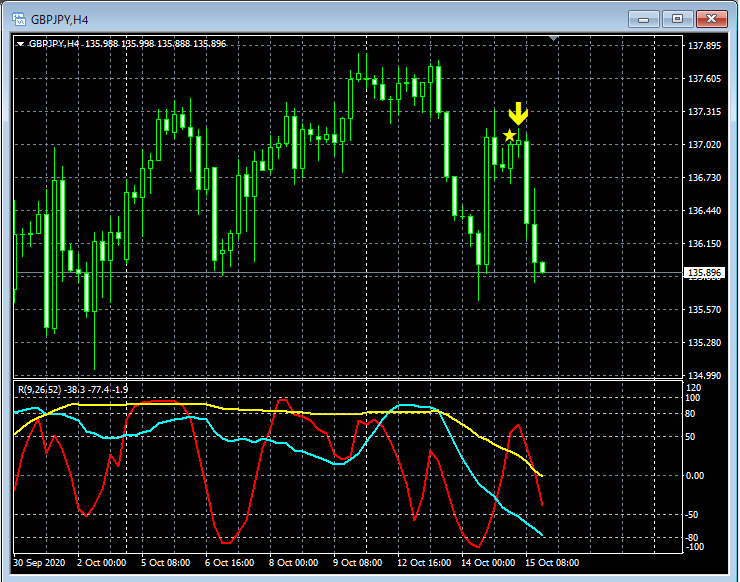Click the GBPJPY,H4 OHLC header text
Viewport: 740px width, 582px height.
pos(127,44)
